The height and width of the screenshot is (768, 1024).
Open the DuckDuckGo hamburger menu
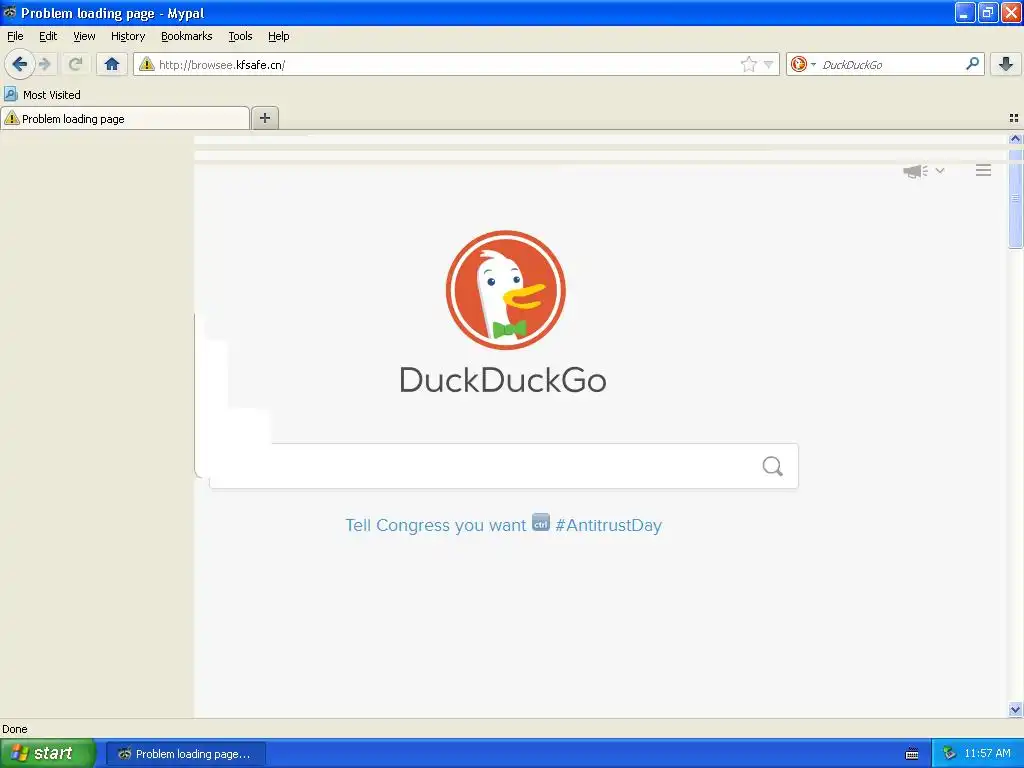(984, 170)
